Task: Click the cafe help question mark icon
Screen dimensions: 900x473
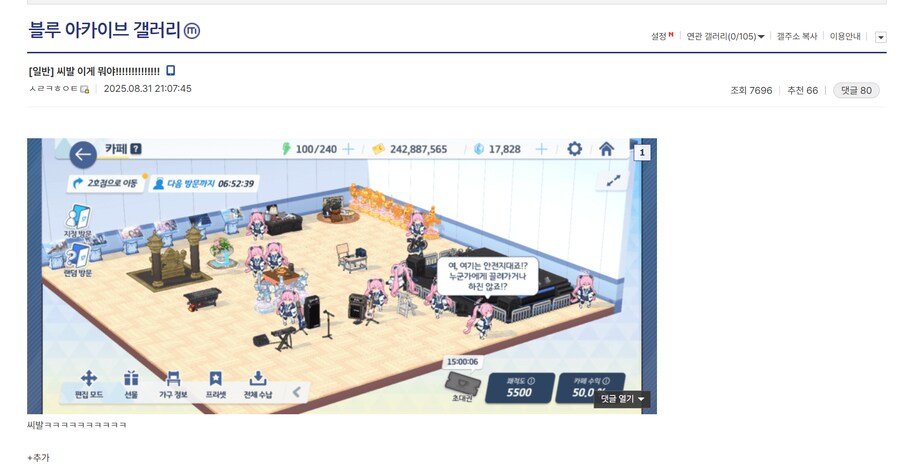Action: point(135,149)
